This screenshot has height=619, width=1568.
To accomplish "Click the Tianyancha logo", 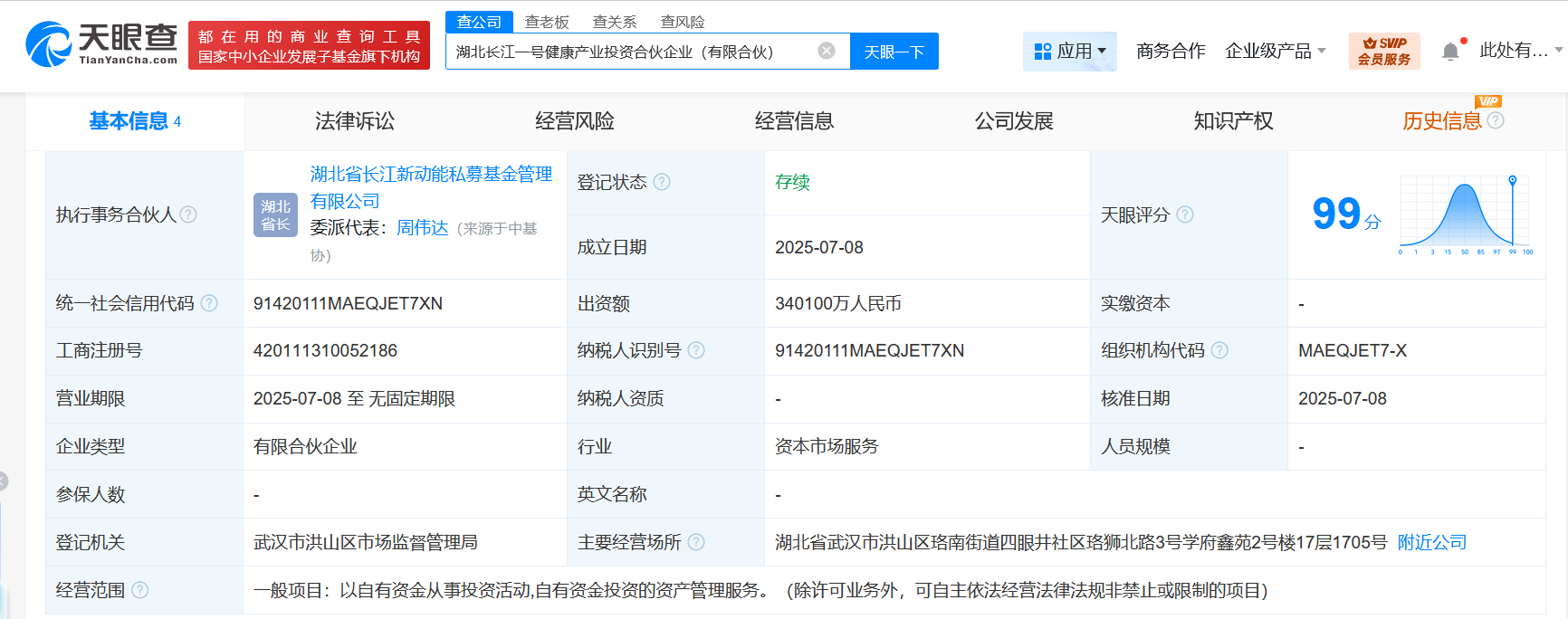I will tap(101, 43).
